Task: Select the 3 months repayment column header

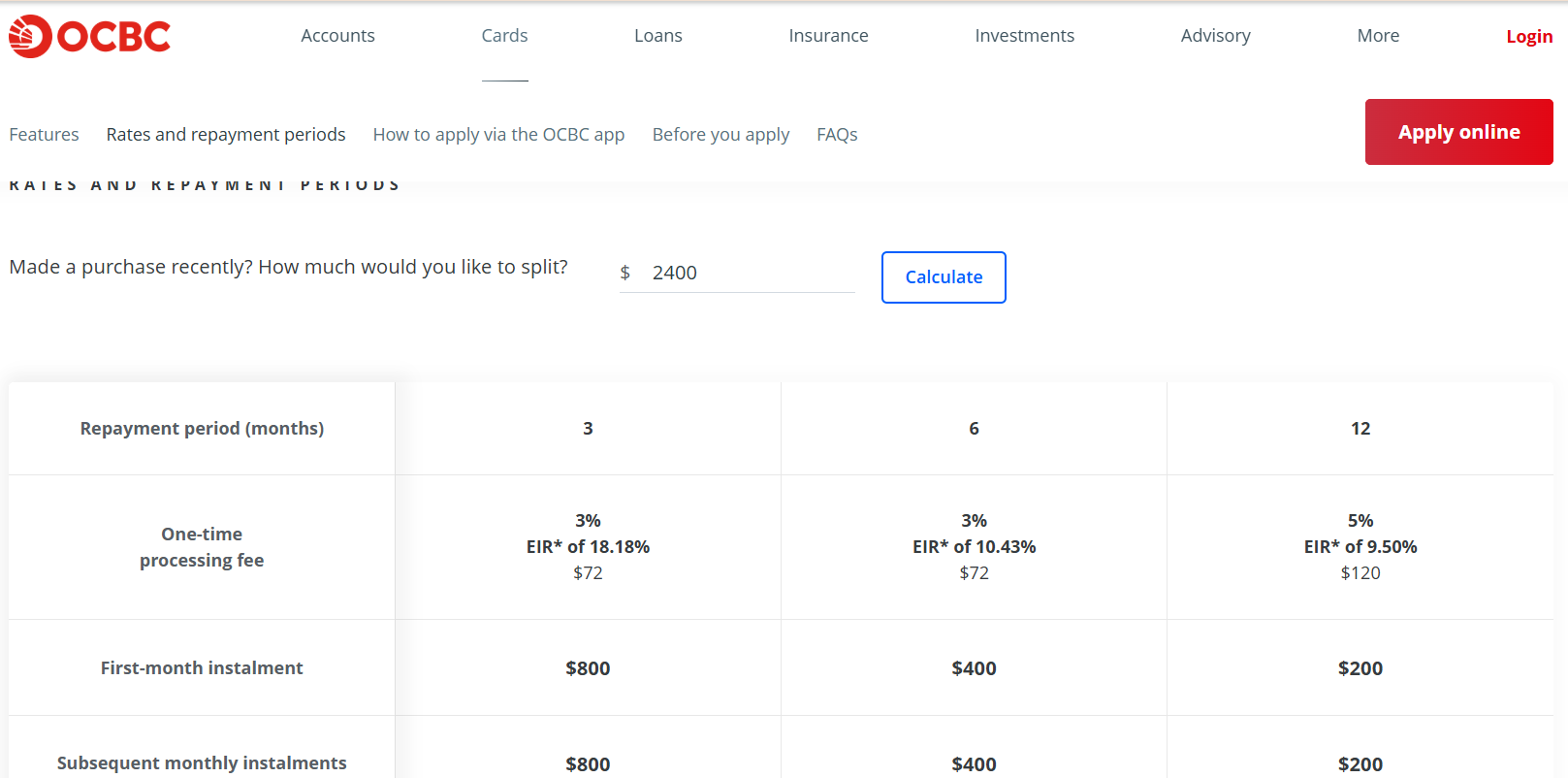Action: pyautogui.click(x=588, y=429)
